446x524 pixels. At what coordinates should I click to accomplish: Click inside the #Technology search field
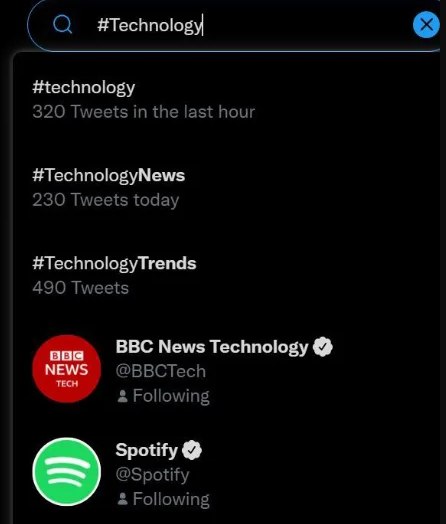[x=233, y=25]
